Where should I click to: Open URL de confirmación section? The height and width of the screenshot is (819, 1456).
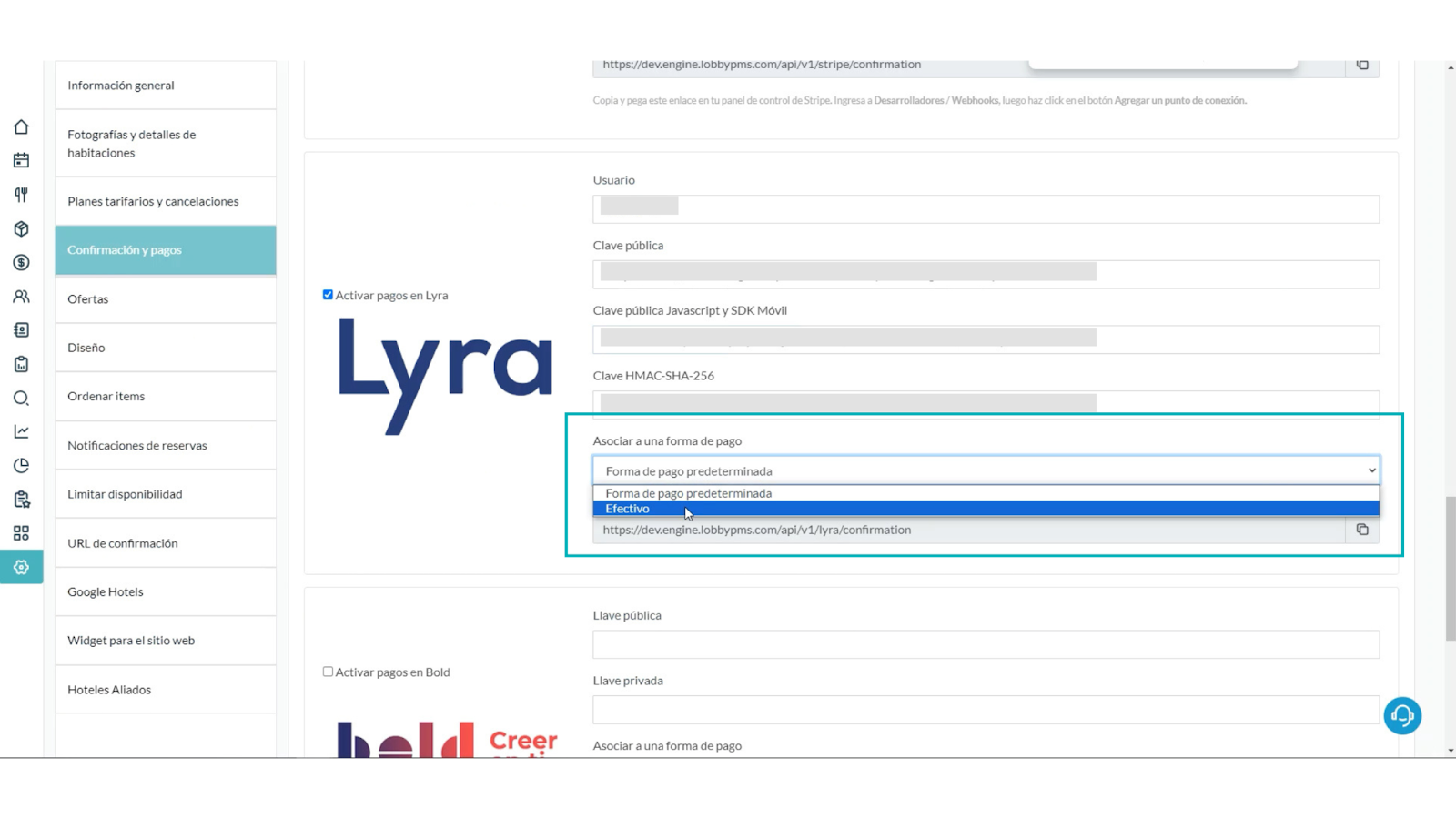[x=166, y=543]
